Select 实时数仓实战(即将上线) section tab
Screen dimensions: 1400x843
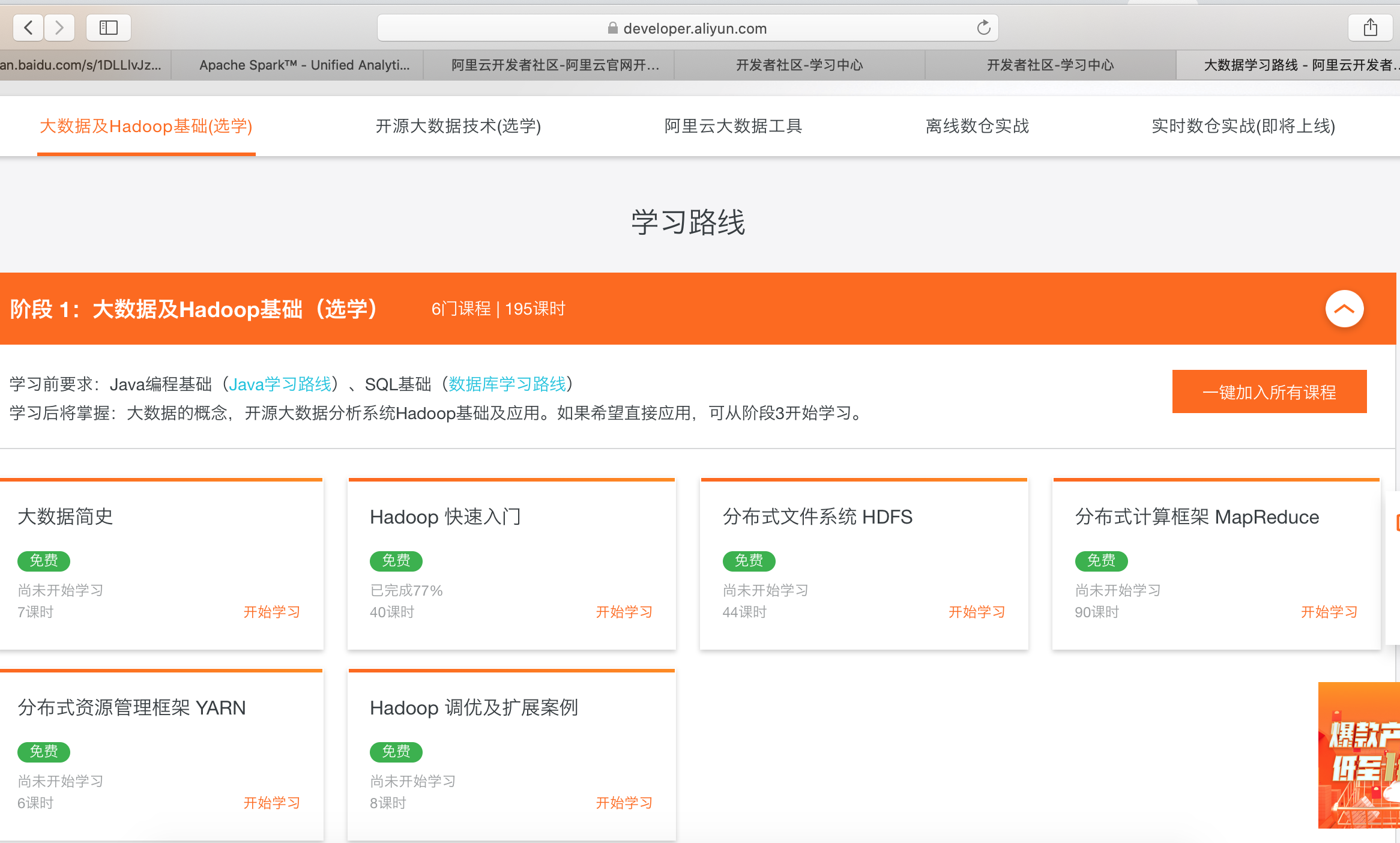[1243, 126]
